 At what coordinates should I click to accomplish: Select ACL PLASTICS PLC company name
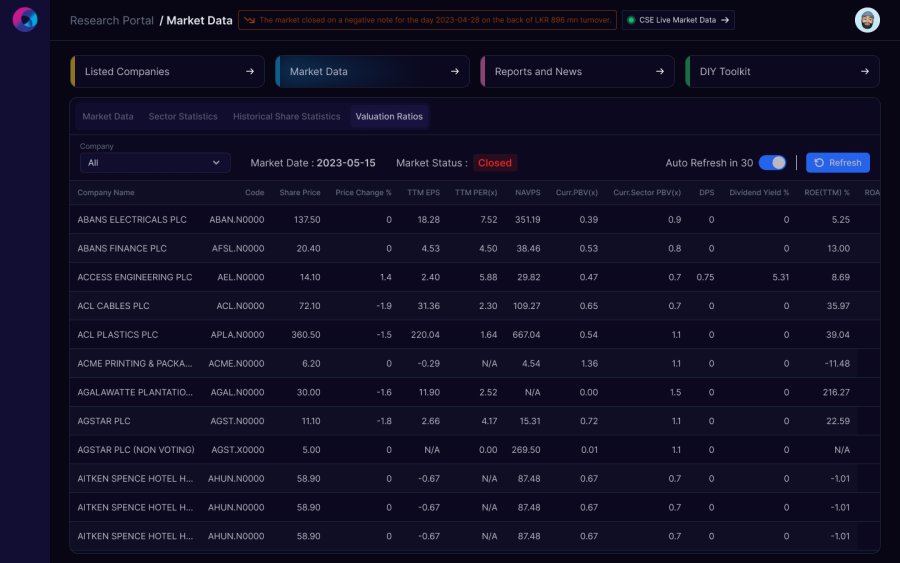point(118,335)
